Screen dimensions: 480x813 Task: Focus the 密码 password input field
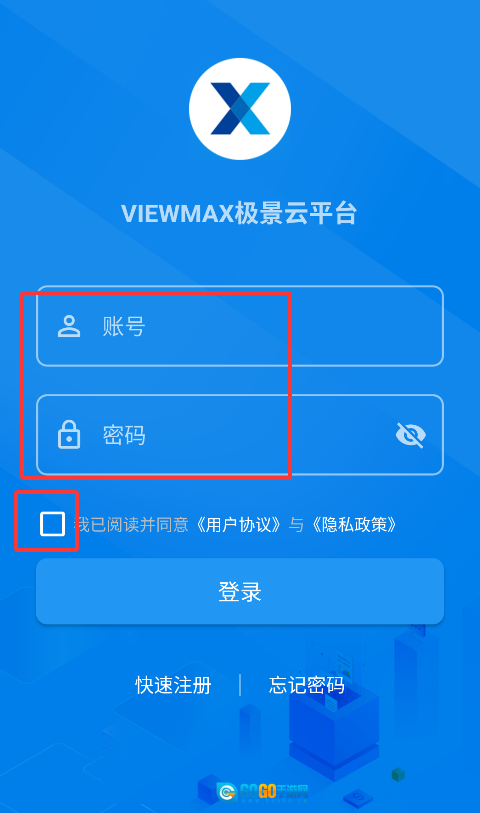click(240, 434)
